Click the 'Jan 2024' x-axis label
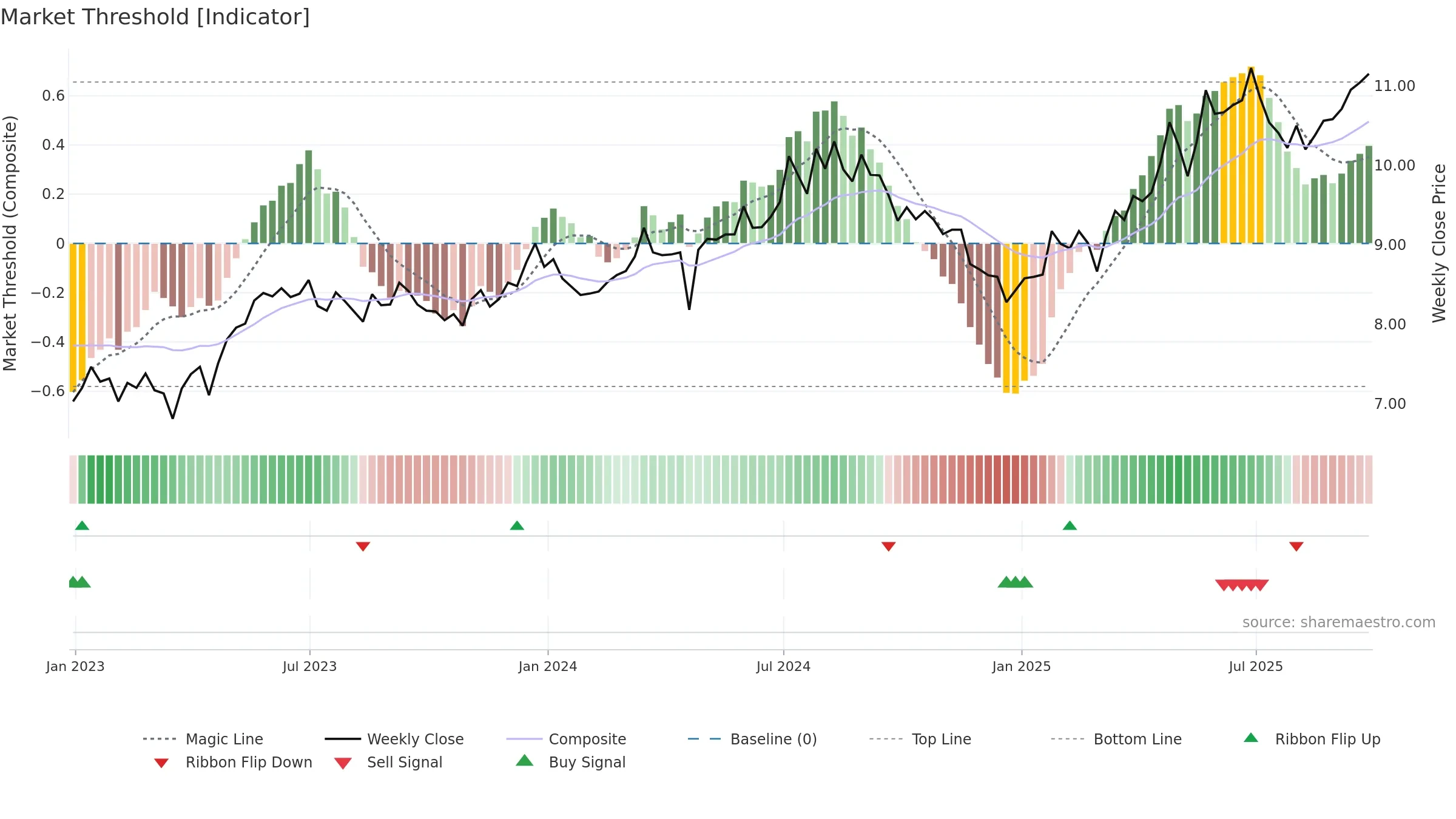 [x=548, y=666]
